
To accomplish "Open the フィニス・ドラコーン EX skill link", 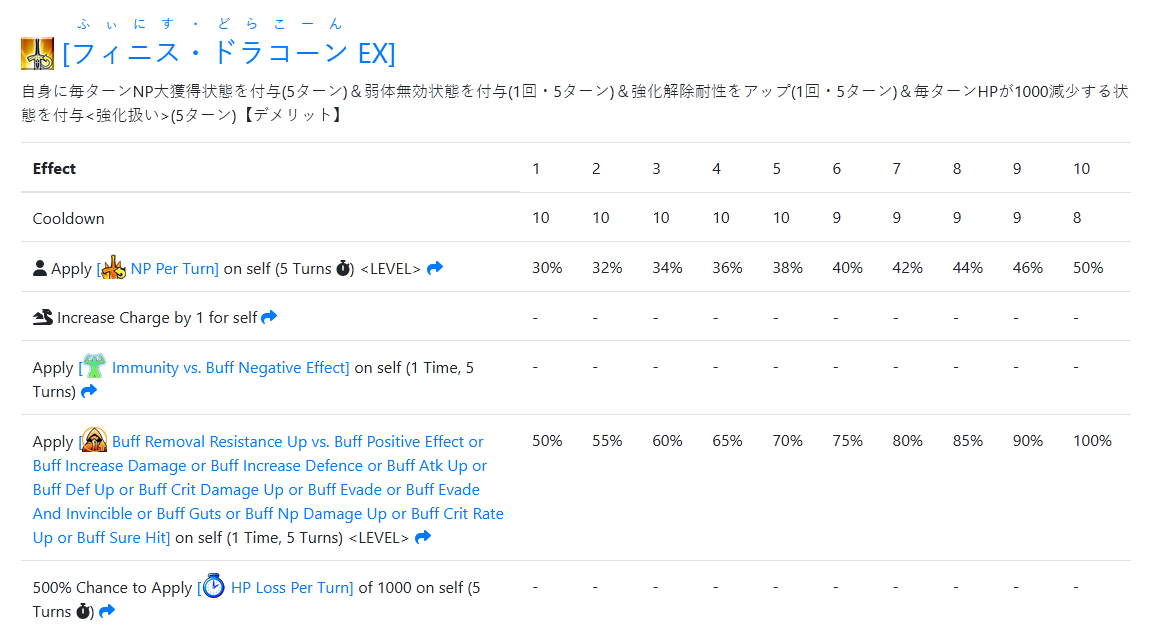I will coord(228,53).
